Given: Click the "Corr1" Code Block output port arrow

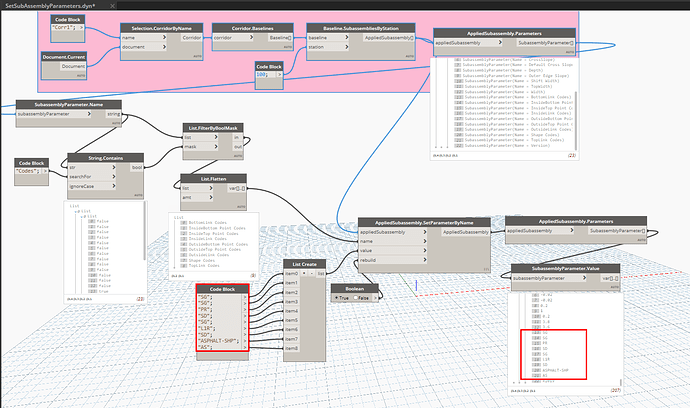Looking at the screenshot, I should pyautogui.click(x=81, y=28).
